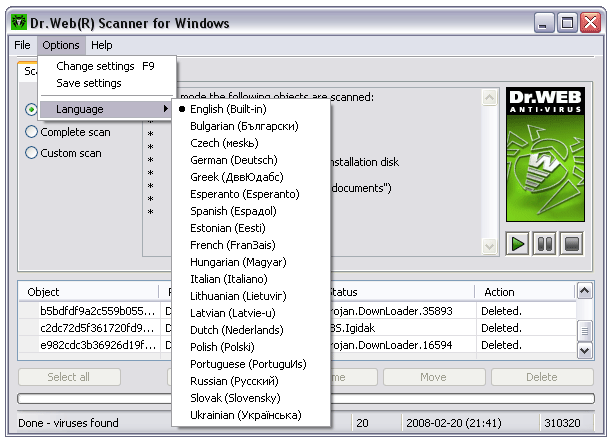Click the BS.Igidak status cell

pos(403,328)
